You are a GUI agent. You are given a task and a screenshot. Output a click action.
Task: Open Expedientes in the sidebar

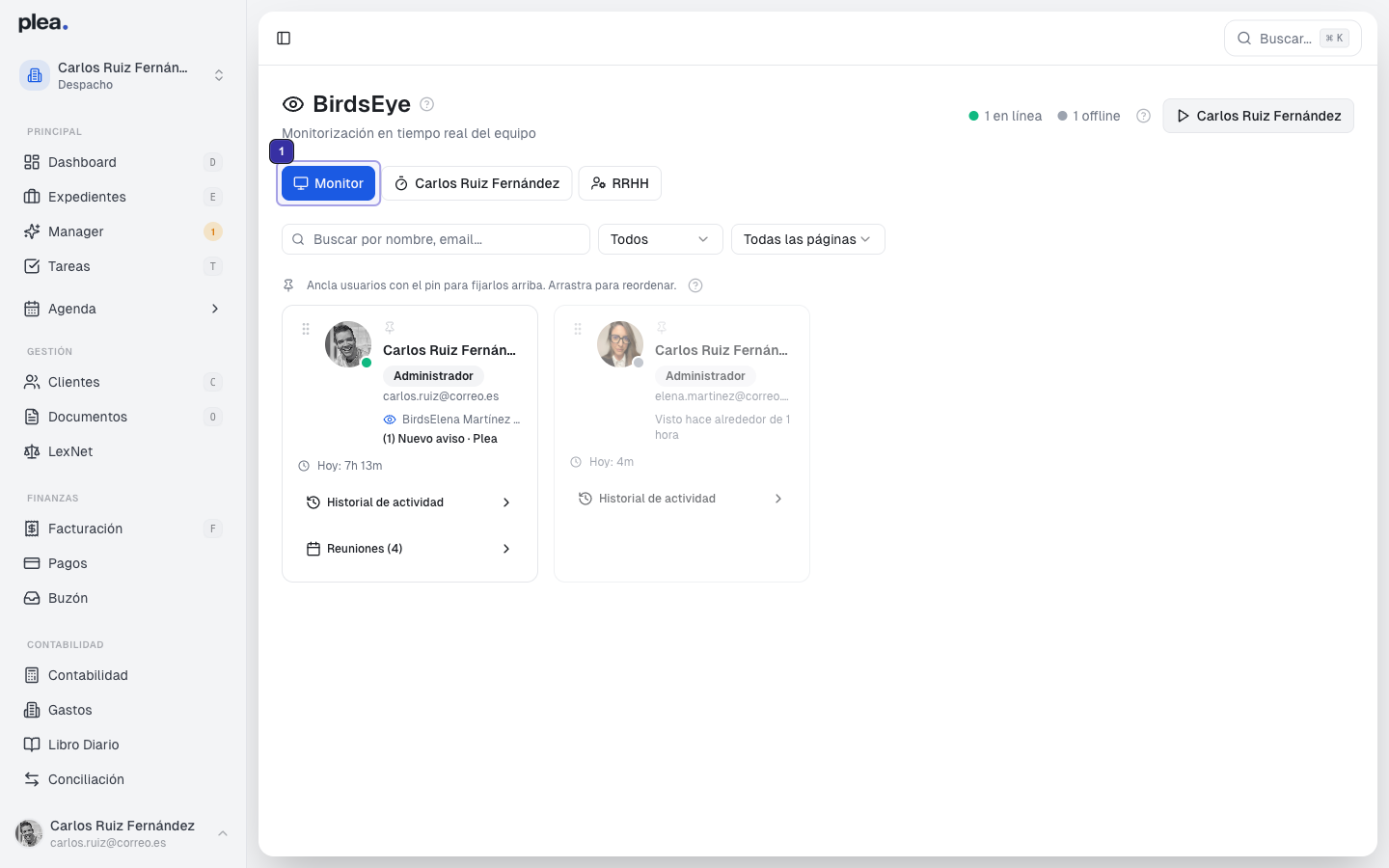pyautogui.click(x=123, y=197)
